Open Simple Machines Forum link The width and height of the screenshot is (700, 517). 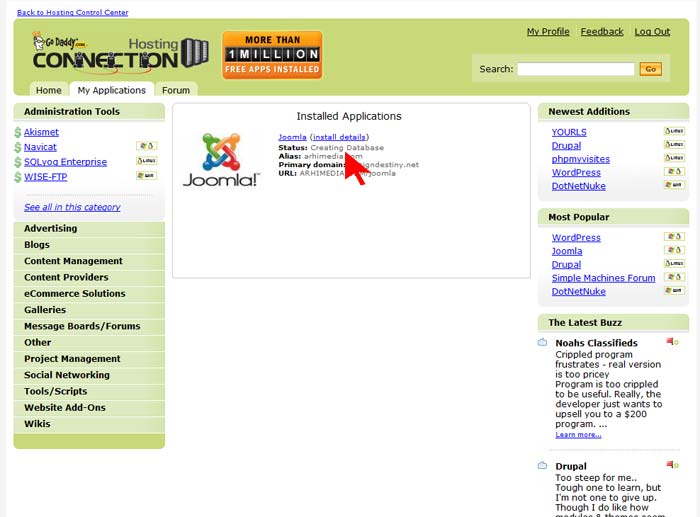point(603,278)
